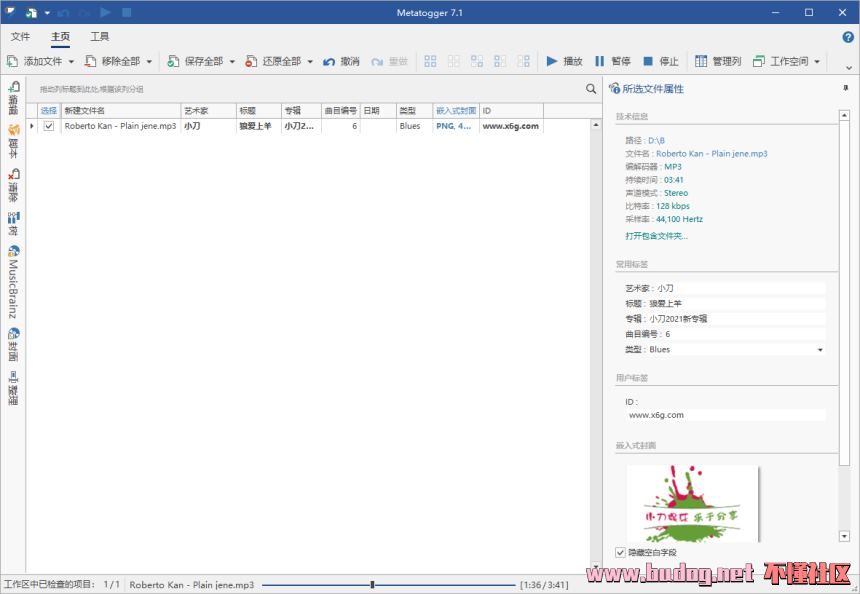Uncheck the Roberto Kan file row checkbox
Image resolution: width=860 pixels, height=594 pixels.
[48, 127]
